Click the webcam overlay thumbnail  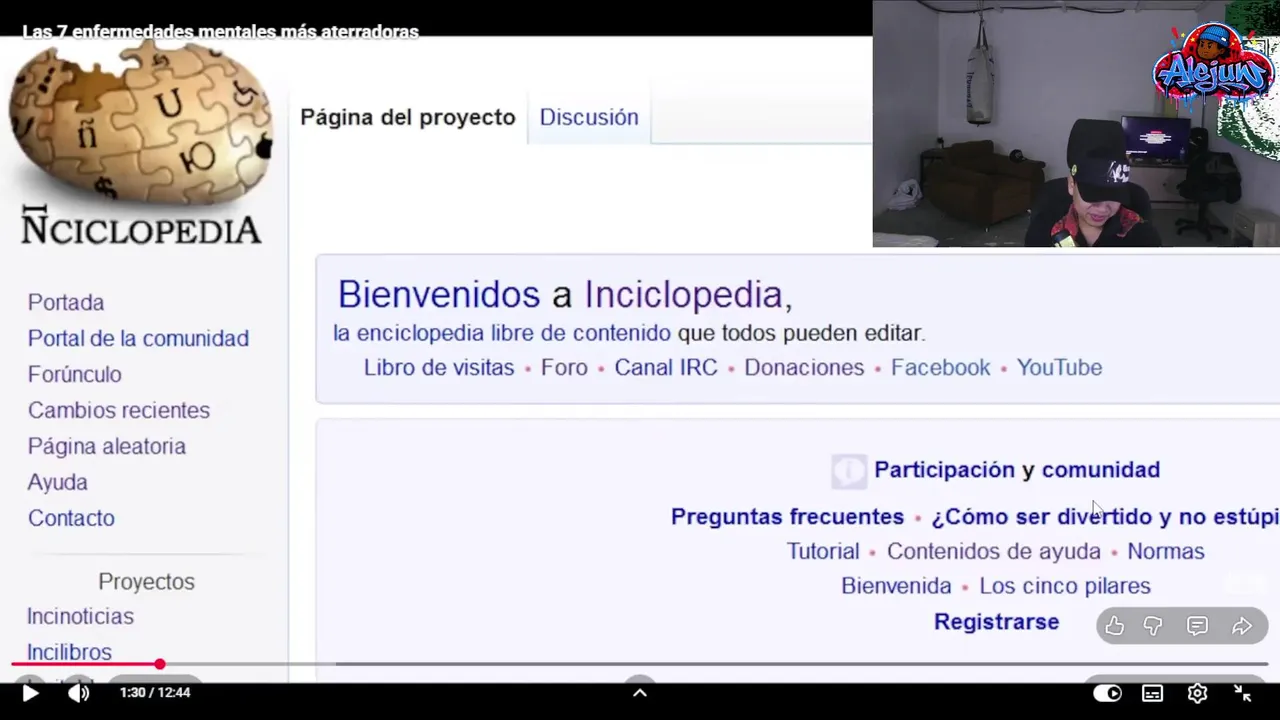(1076, 124)
